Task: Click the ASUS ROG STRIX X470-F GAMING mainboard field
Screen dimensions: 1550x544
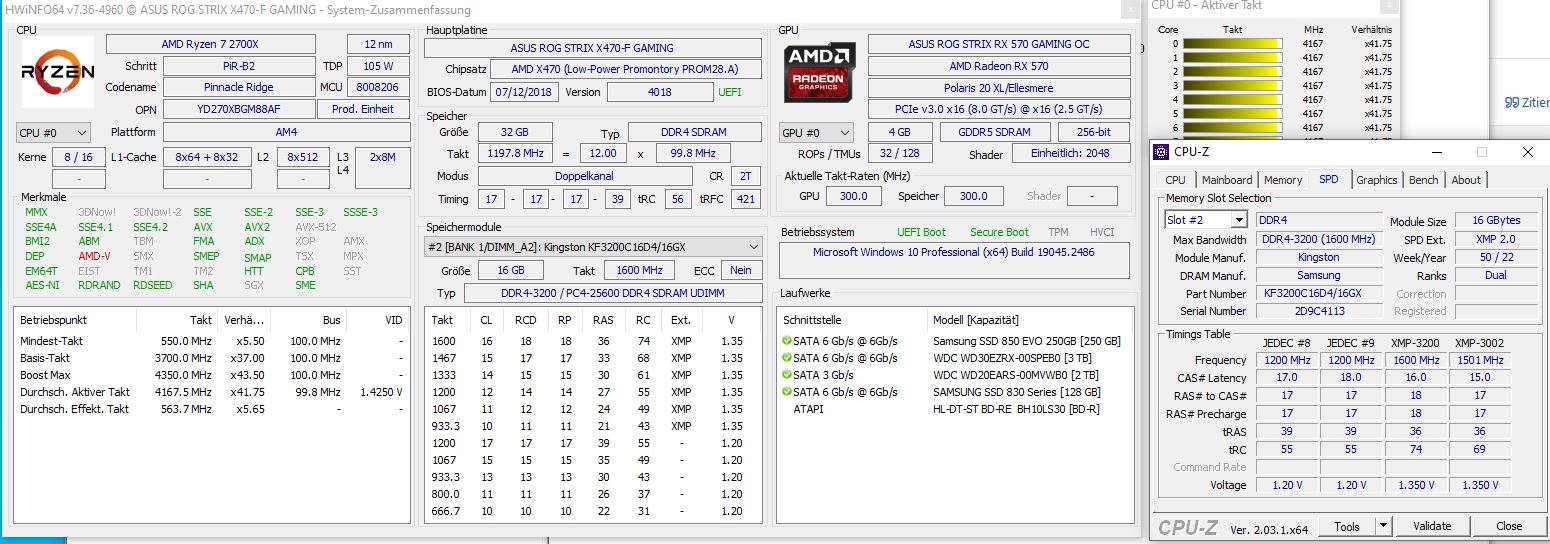Action: pos(593,48)
